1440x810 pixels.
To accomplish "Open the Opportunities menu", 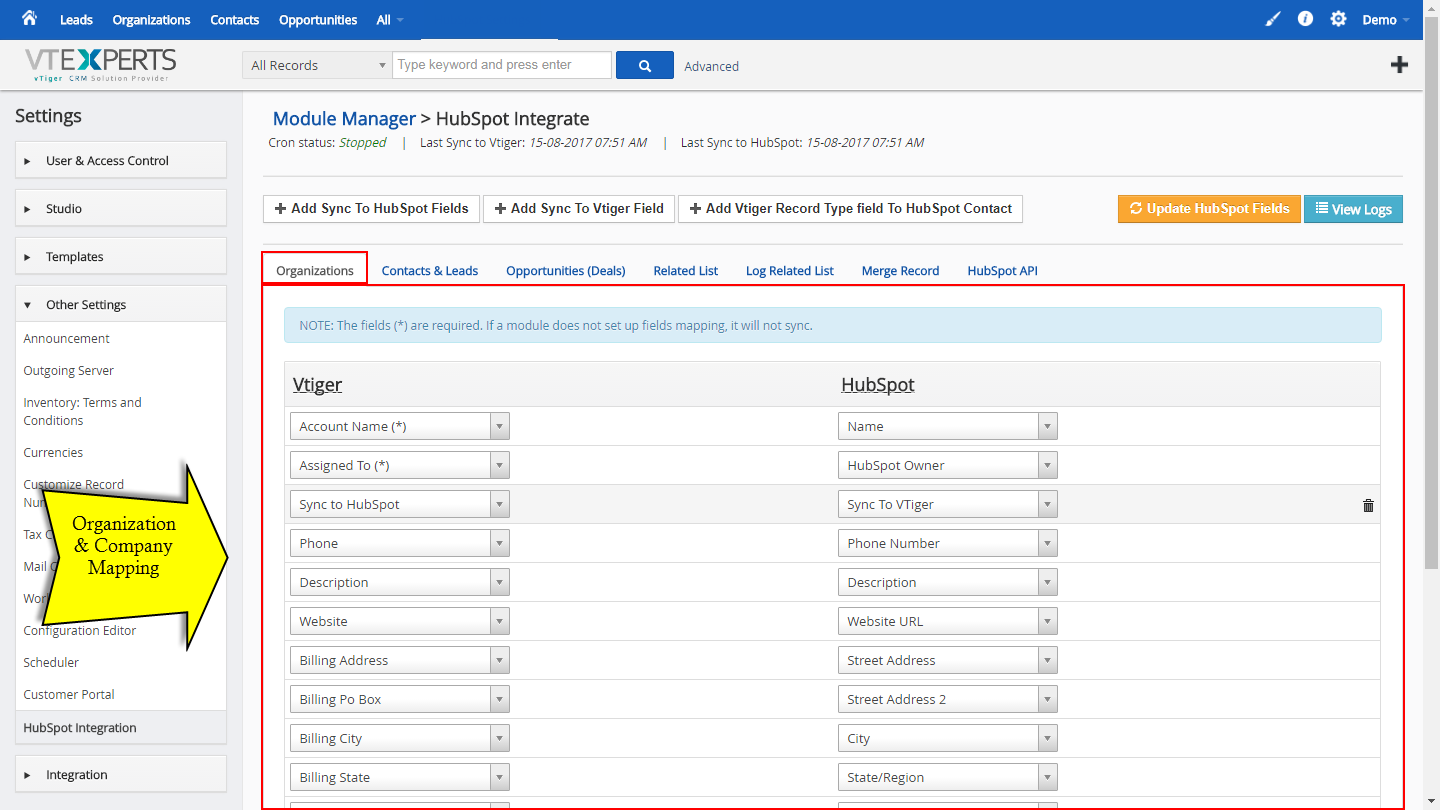I will click(318, 20).
